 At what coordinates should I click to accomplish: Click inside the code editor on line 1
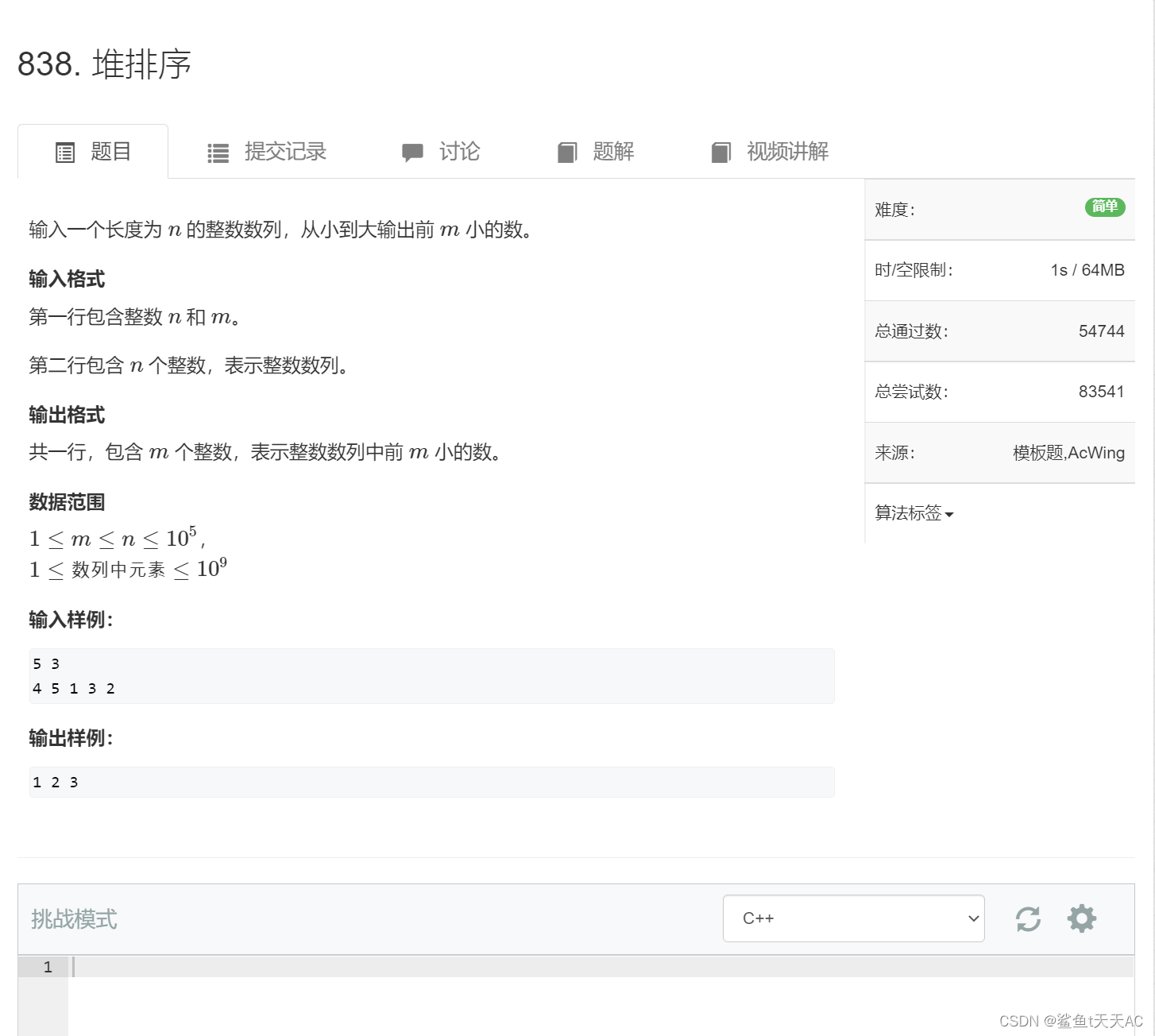click(x=318, y=968)
